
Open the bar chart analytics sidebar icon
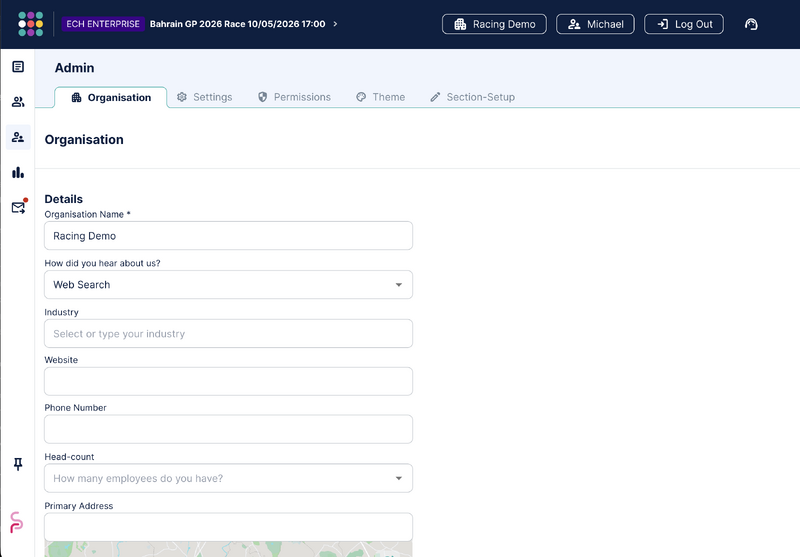(18, 172)
